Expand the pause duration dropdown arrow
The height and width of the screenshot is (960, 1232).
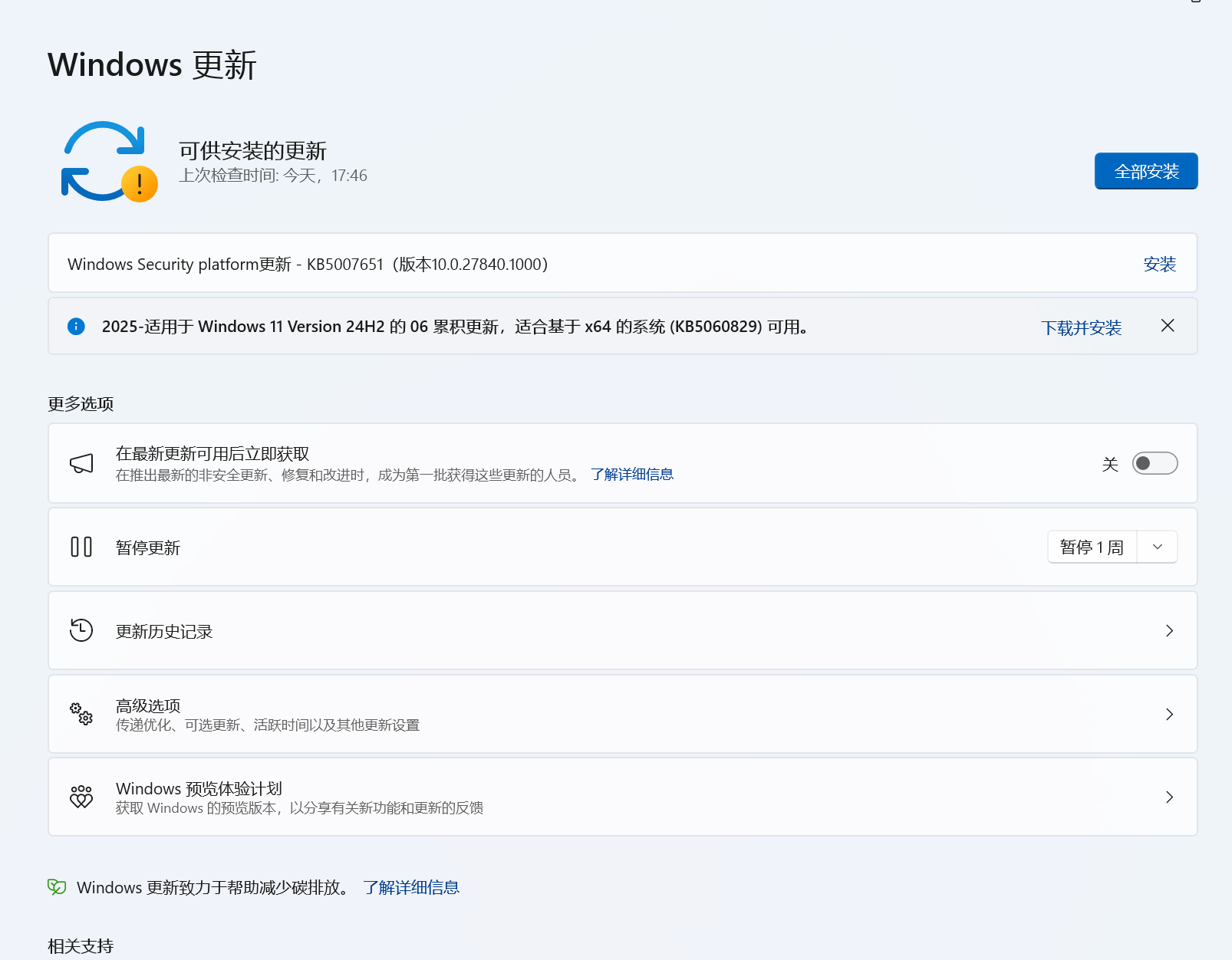click(x=1158, y=547)
